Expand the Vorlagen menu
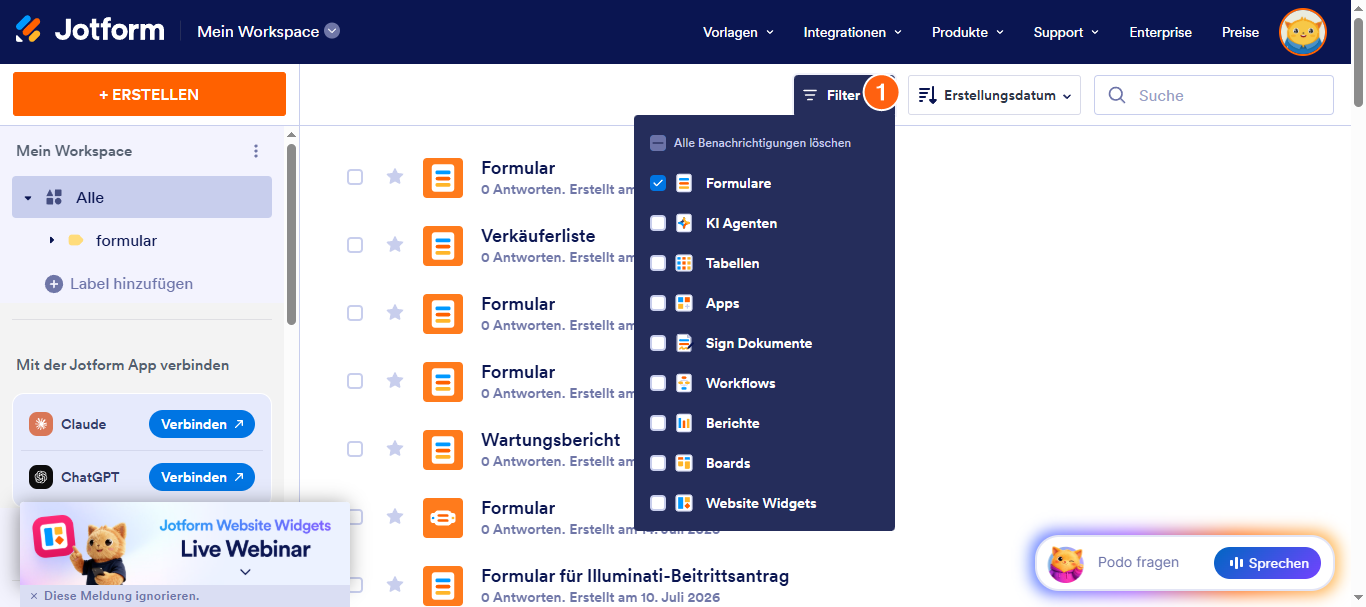 (739, 32)
